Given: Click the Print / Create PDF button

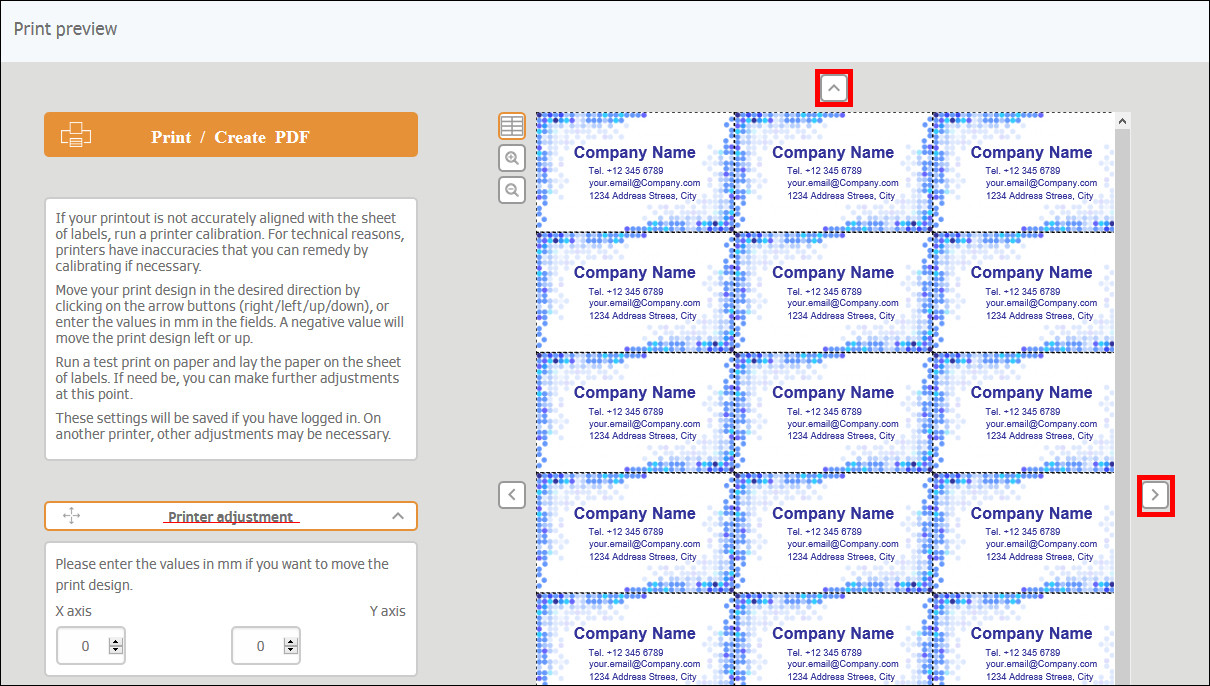Looking at the screenshot, I should click(230, 135).
